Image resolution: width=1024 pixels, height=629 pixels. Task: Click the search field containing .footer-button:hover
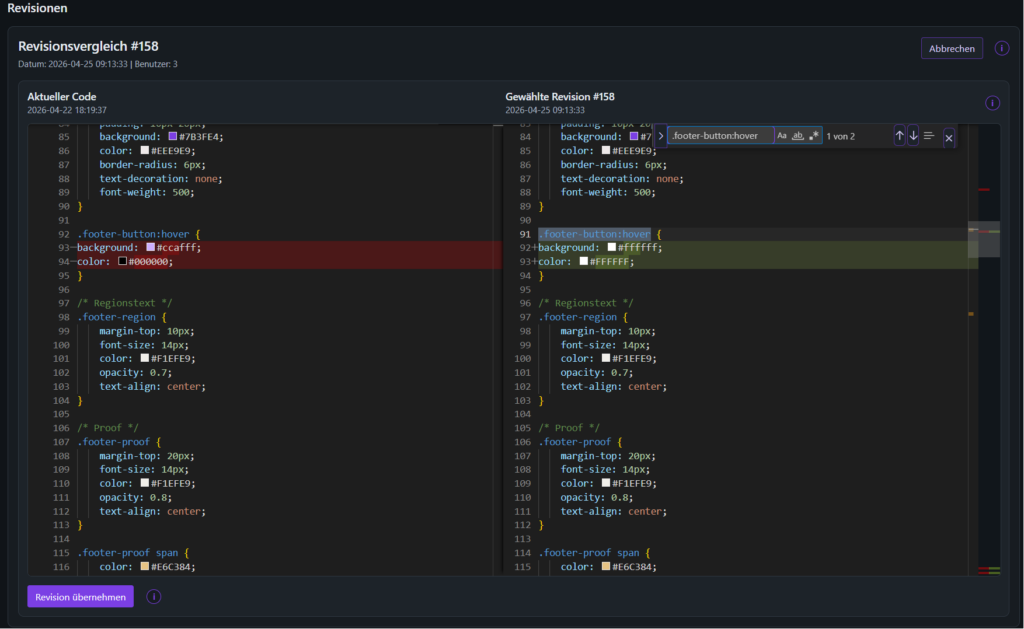[x=720, y=136]
